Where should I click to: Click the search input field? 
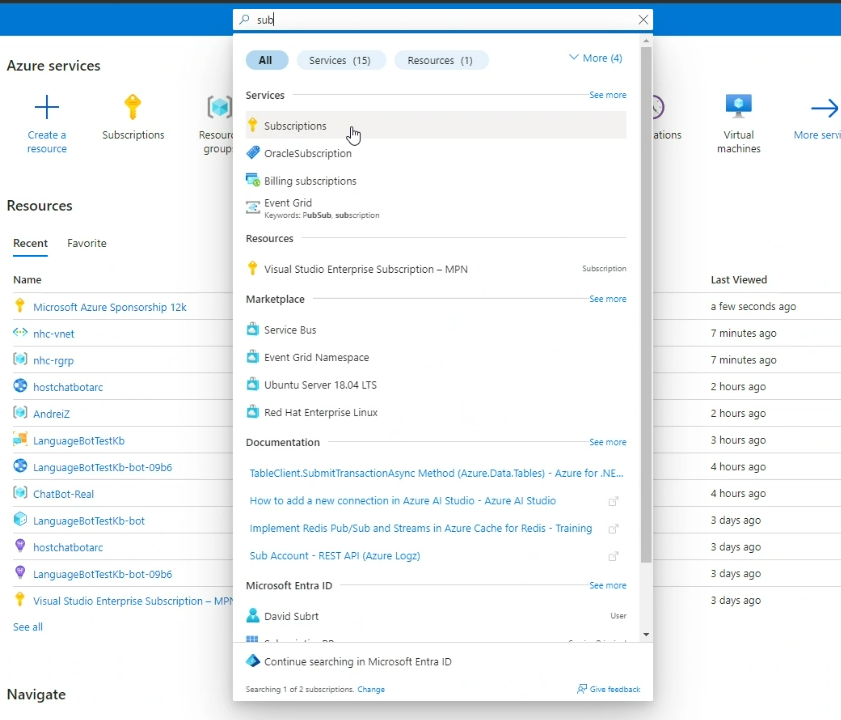(x=440, y=20)
